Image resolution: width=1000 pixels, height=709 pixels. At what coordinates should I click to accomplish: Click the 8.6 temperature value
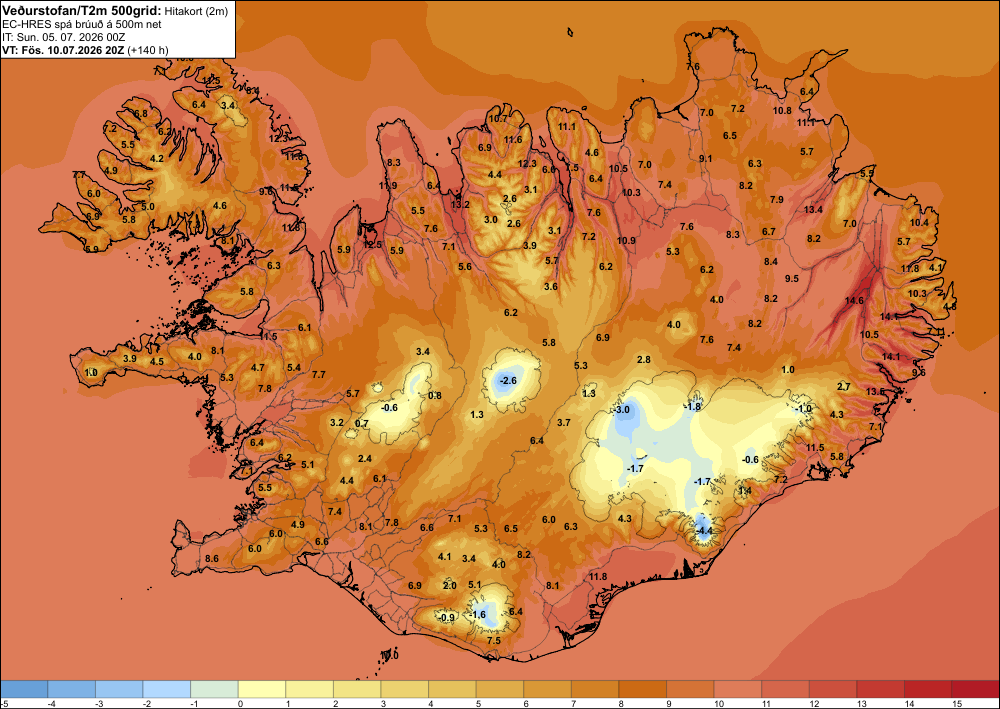coord(212,559)
